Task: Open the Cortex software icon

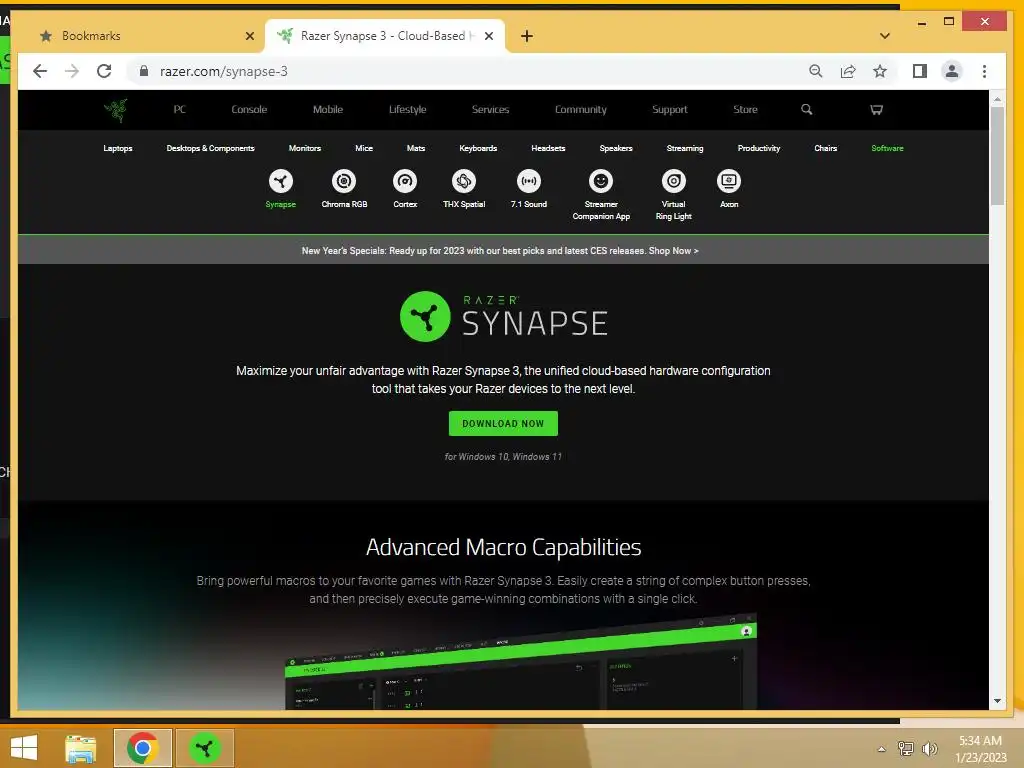Action: click(405, 182)
